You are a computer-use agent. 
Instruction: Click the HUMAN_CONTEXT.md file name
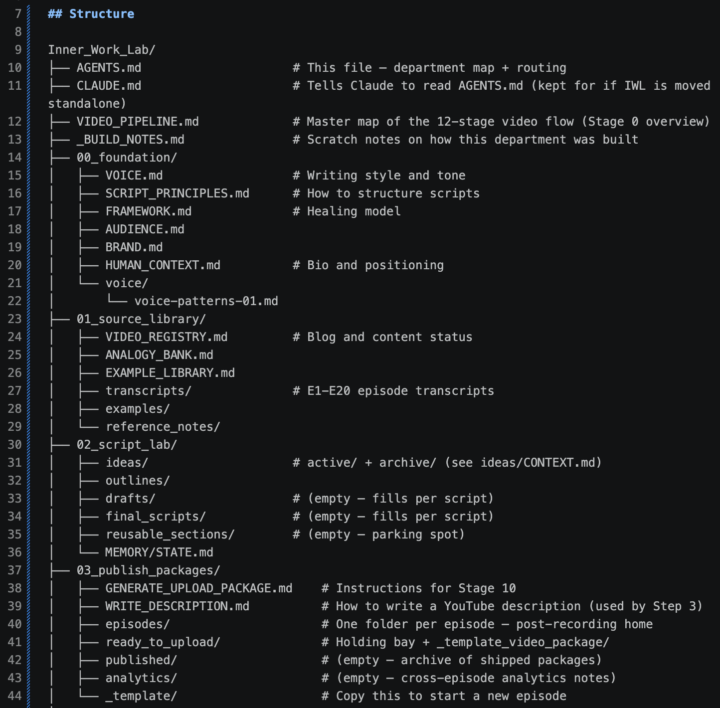(163, 265)
